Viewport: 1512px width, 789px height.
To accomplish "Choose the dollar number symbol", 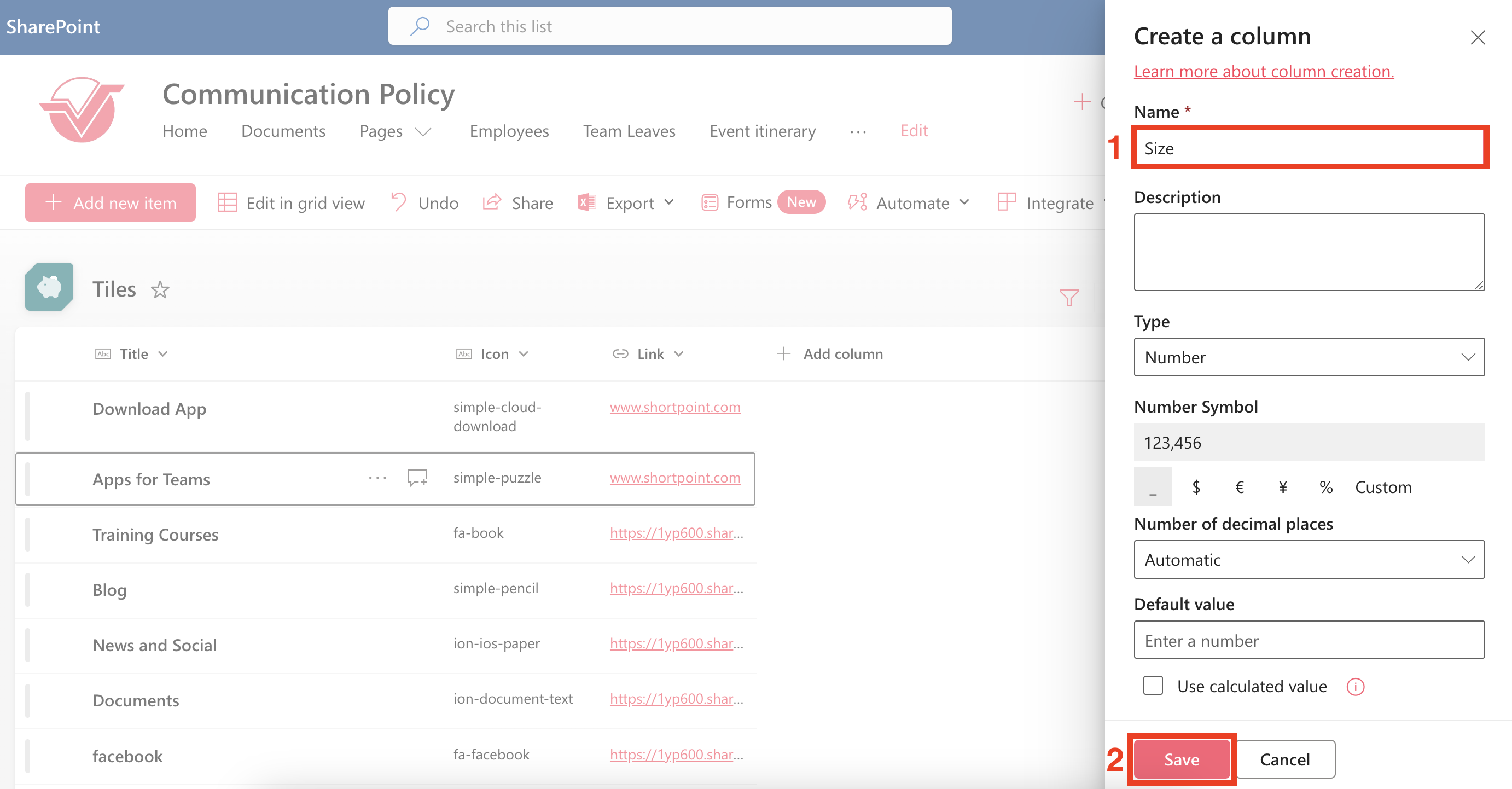I will 1196,486.
